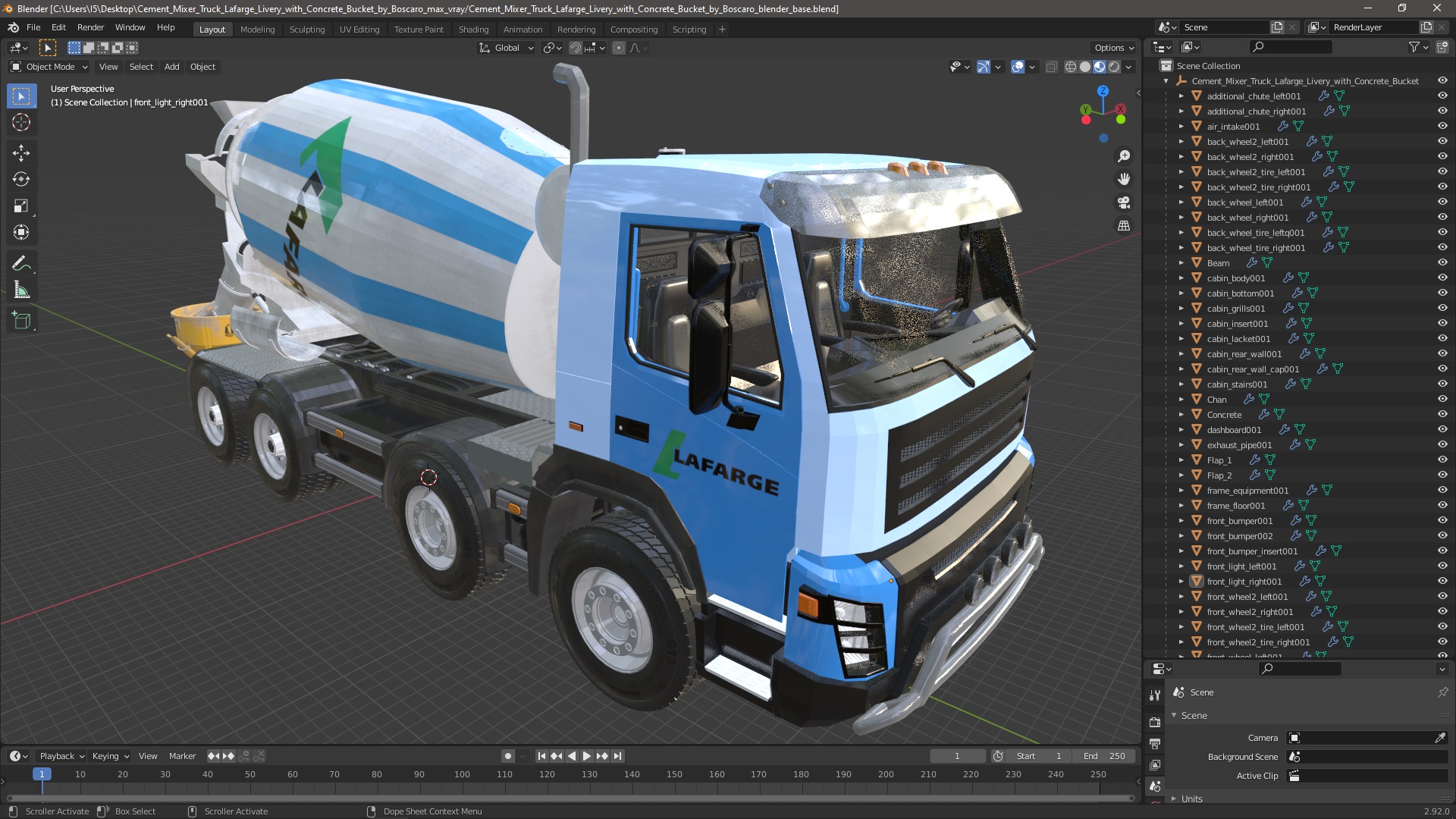
Task: Switch to the Shading workspace tab
Action: pos(473,30)
